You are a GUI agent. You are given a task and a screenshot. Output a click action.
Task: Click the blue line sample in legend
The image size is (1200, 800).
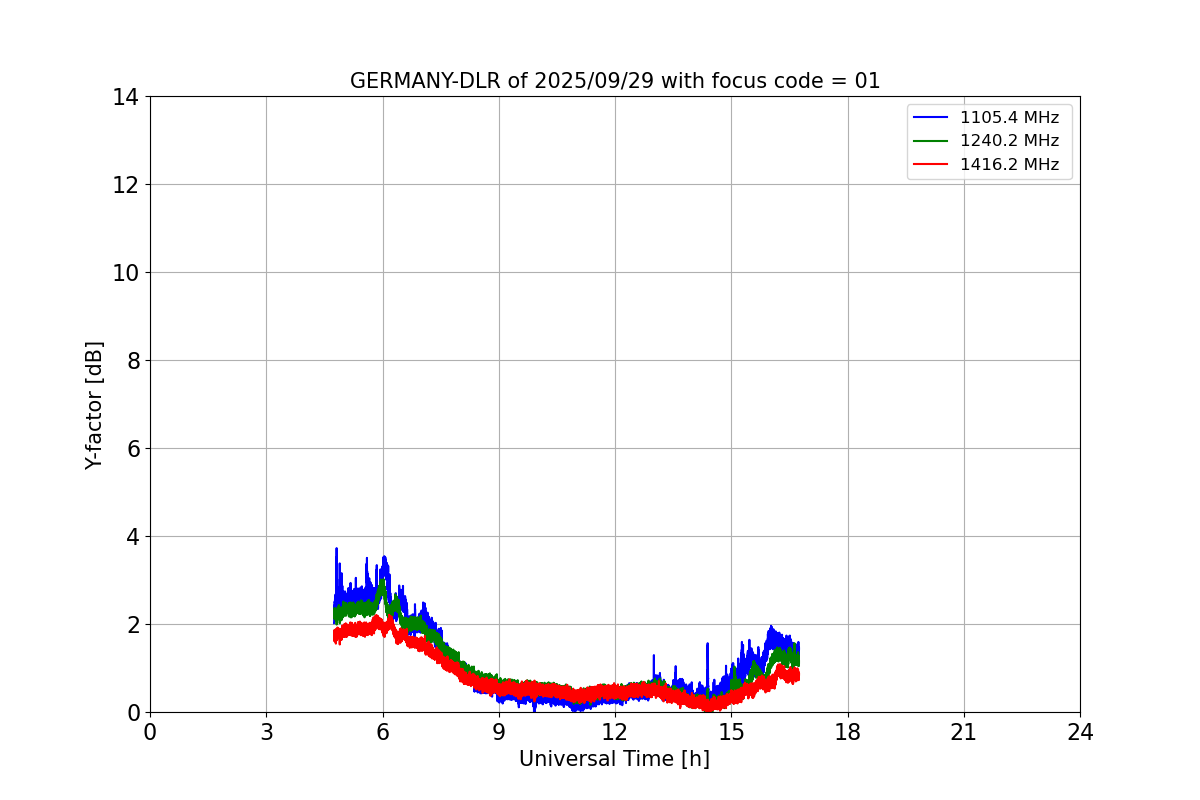(x=931, y=118)
